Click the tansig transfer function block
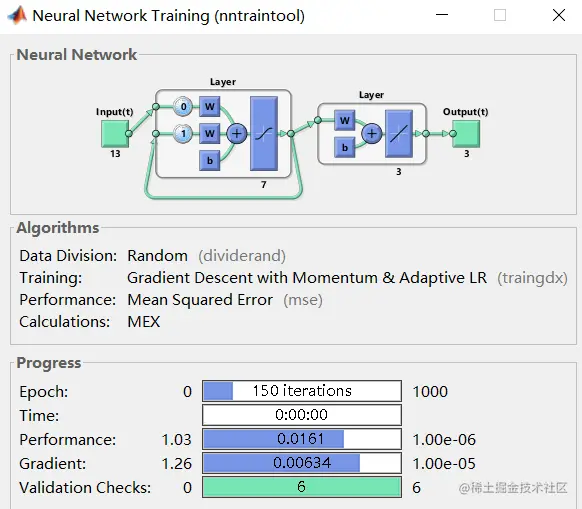 pyautogui.click(x=264, y=134)
